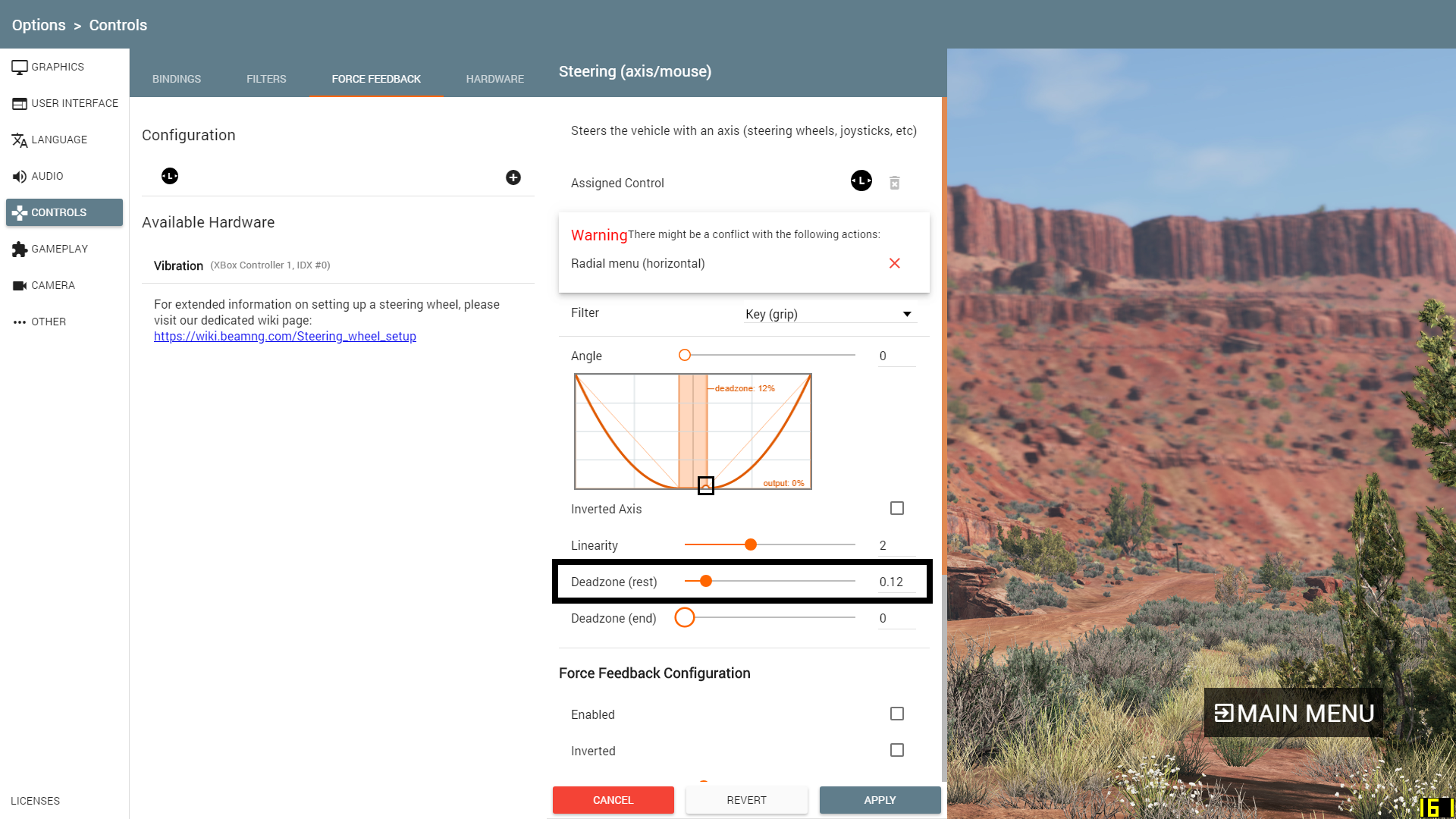The width and height of the screenshot is (1456, 819).
Task: Click Assigned Control left-stick icon
Action: 861,180
